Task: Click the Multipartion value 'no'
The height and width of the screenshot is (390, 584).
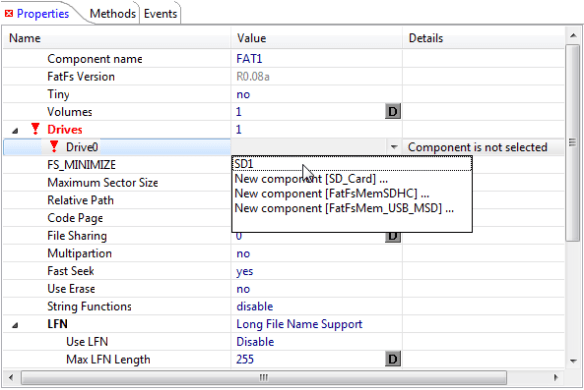Action: click(x=243, y=254)
